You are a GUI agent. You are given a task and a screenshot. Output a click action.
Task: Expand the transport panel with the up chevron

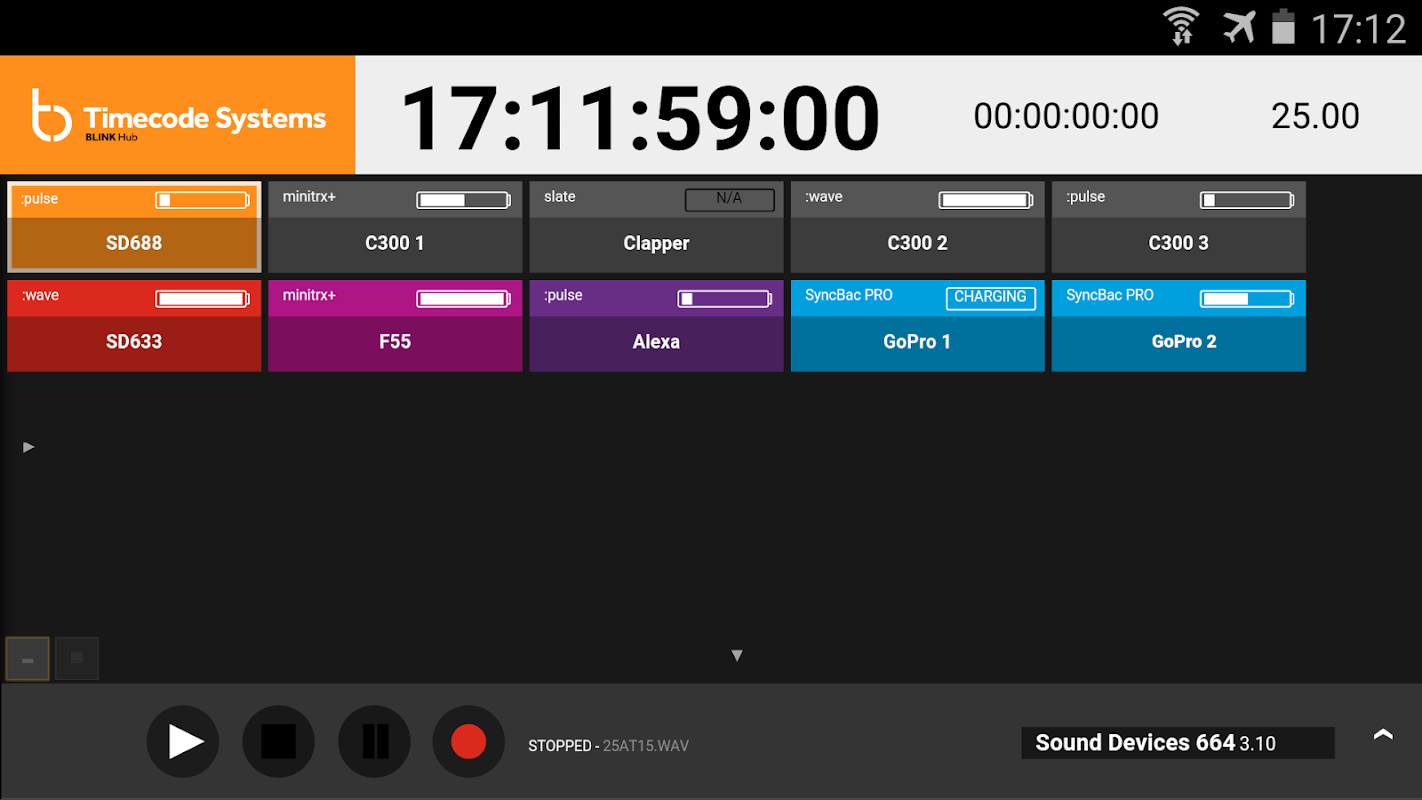(1383, 735)
